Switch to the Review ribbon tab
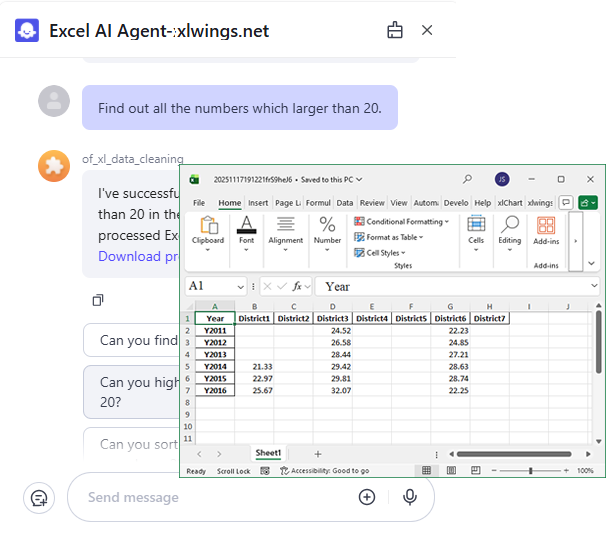The width and height of the screenshot is (606, 533). click(x=372, y=203)
